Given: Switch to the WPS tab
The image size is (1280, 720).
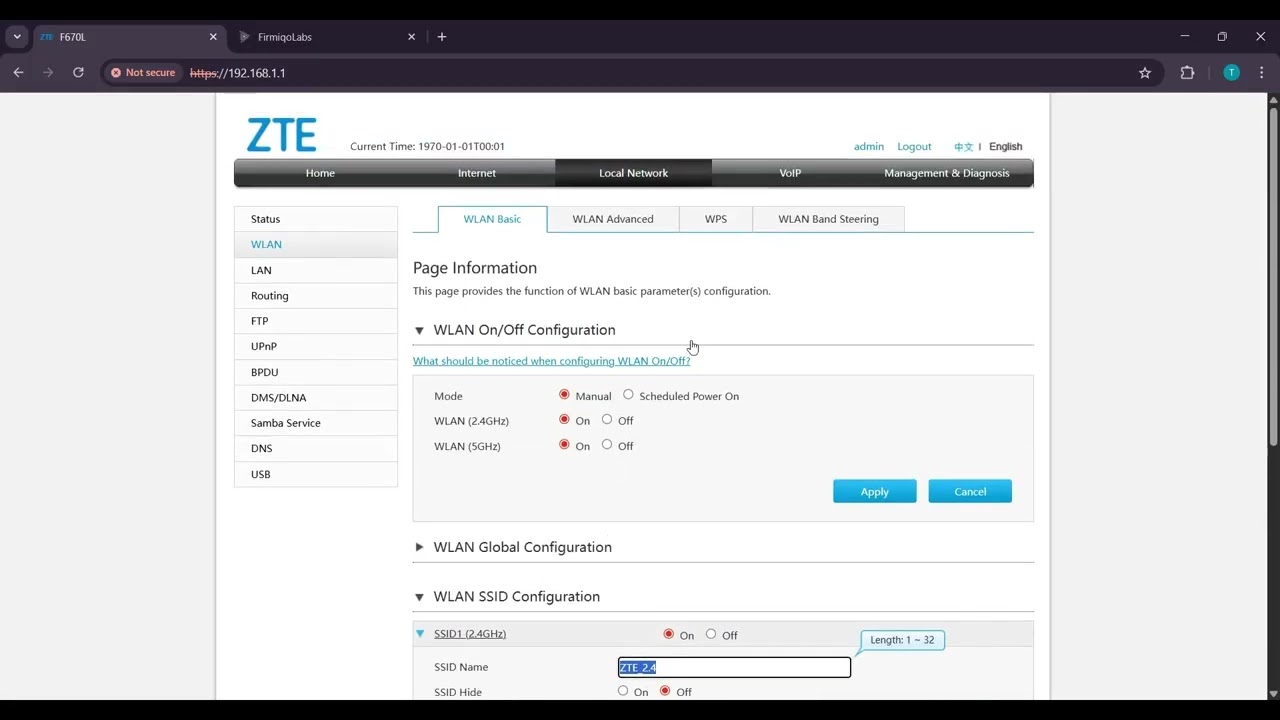Looking at the screenshot, I should (716, 219).
